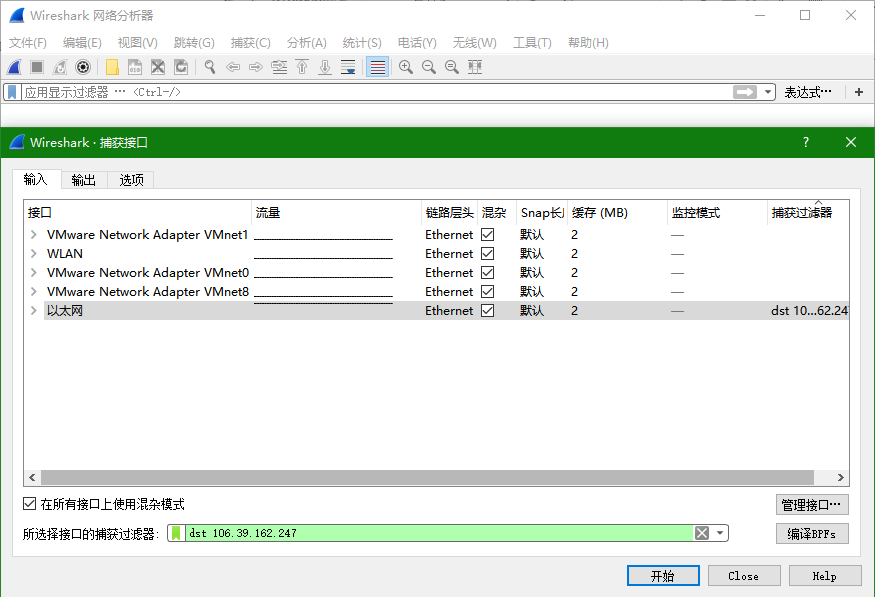Uncheck 在所有接口上使用混杂模式 checkbox
Screen dimensions: 875x597
pos(30,504)
